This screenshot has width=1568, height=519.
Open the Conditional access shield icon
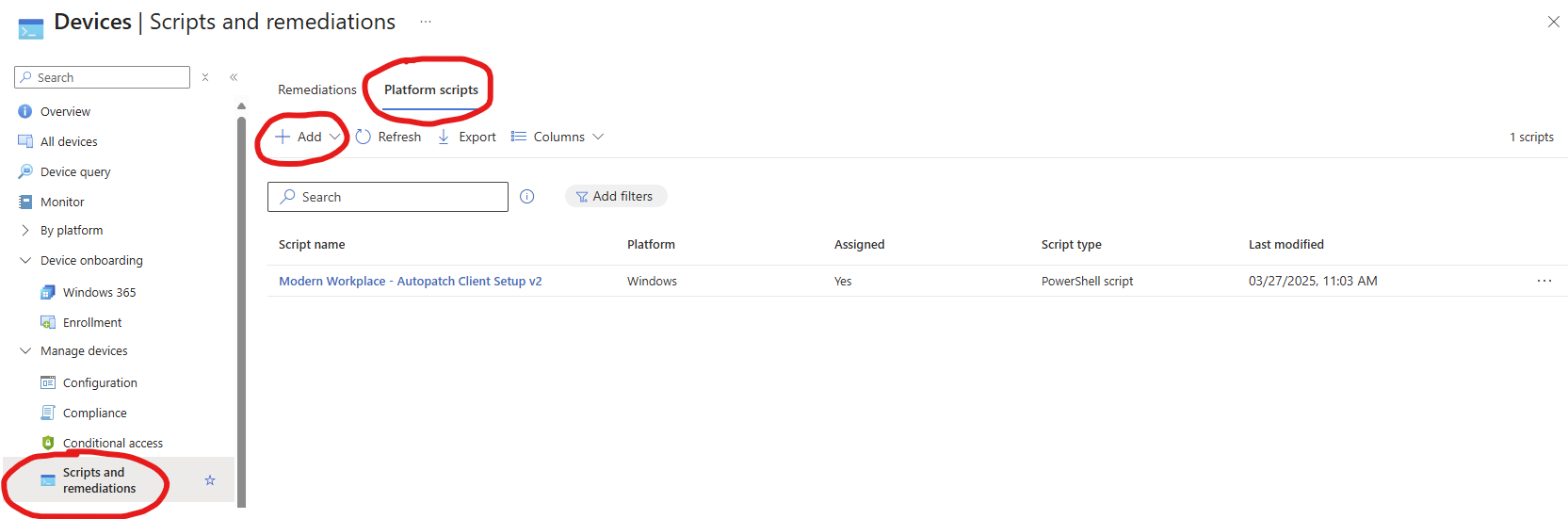(x=48, y=443)
